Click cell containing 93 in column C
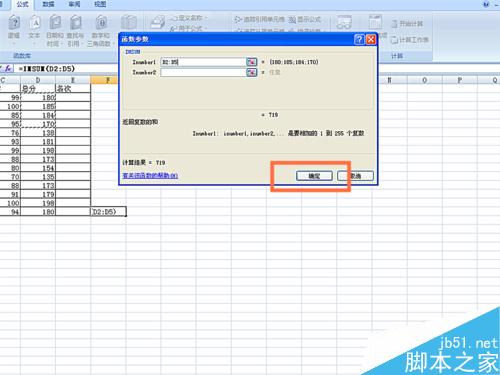 pos(10,141)
